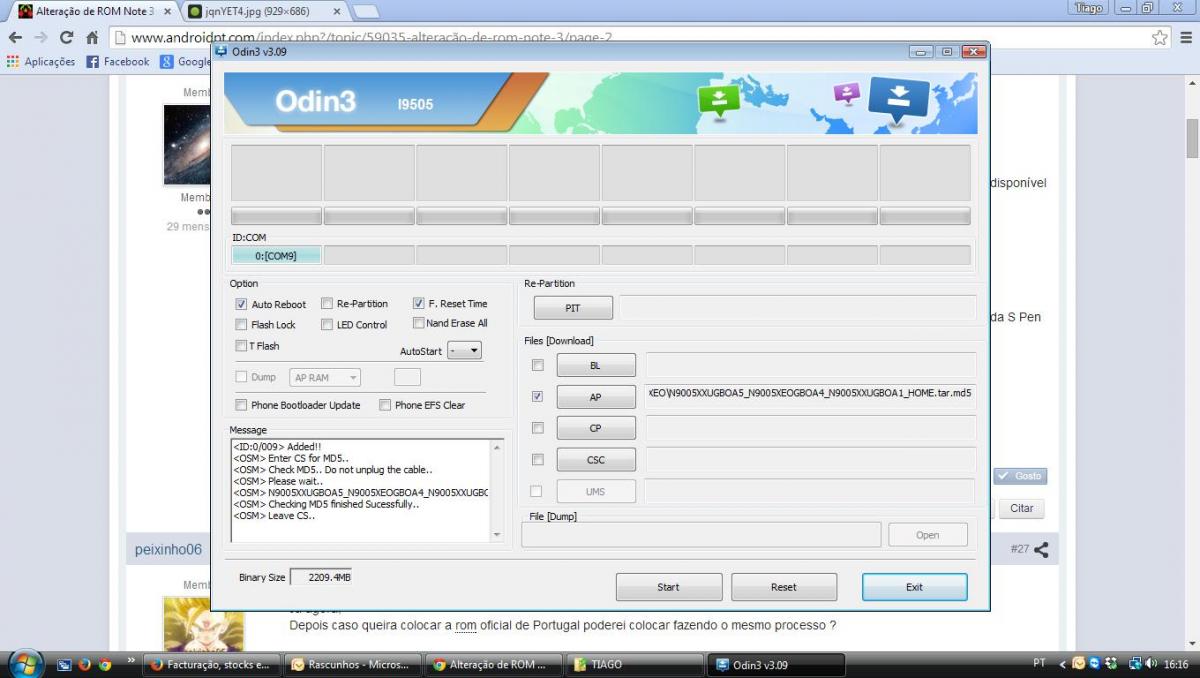Reload the Chrome page
The height and width of the screenshot is (678, 1200).
point(66,37)
